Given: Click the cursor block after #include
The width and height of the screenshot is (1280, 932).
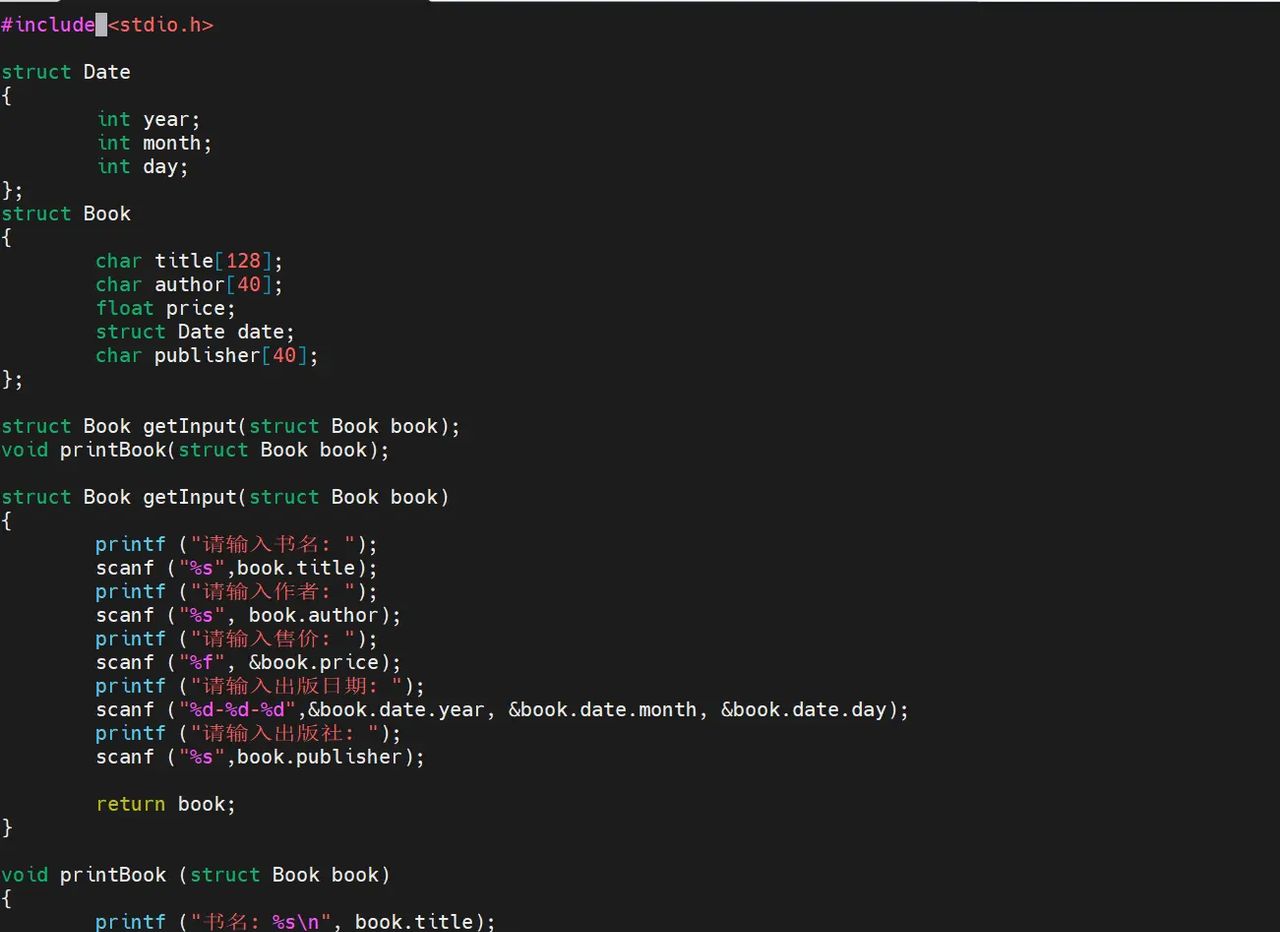Looking at the screenshot, I should (101, 25).
